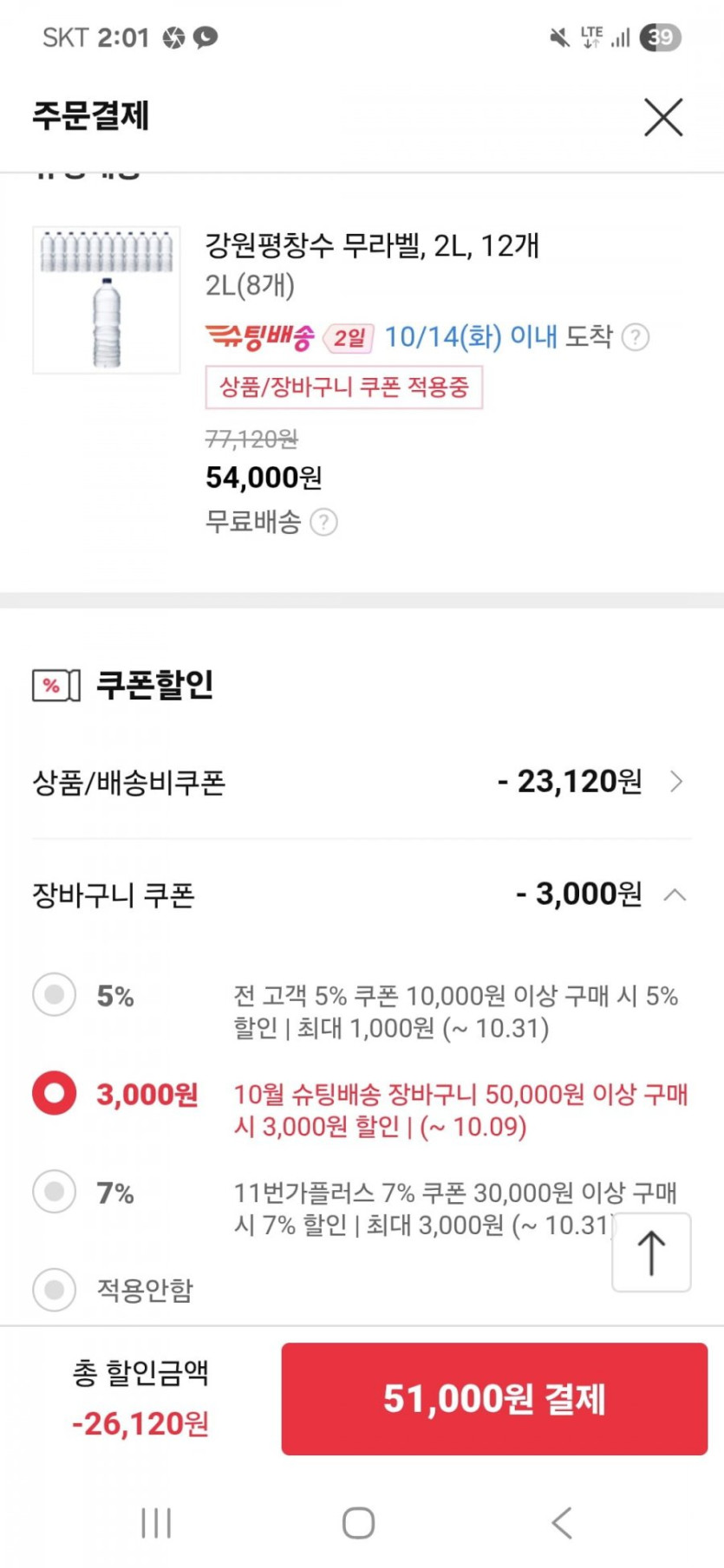Tap the help icon beside 무료배송
The width and height of the screenshot is (724, 1568).
coord(323,523)
